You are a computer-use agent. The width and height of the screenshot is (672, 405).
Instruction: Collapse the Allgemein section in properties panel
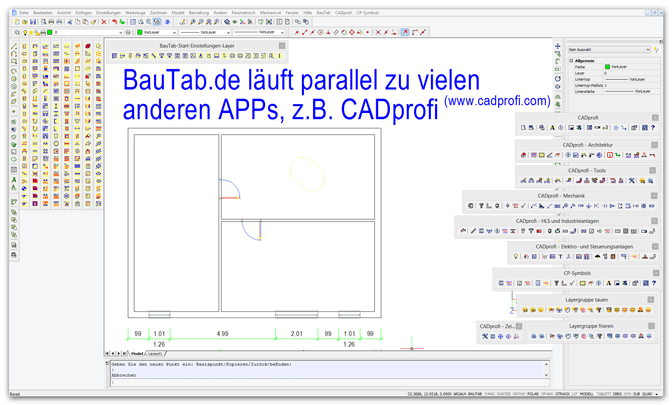click(572, 61)
